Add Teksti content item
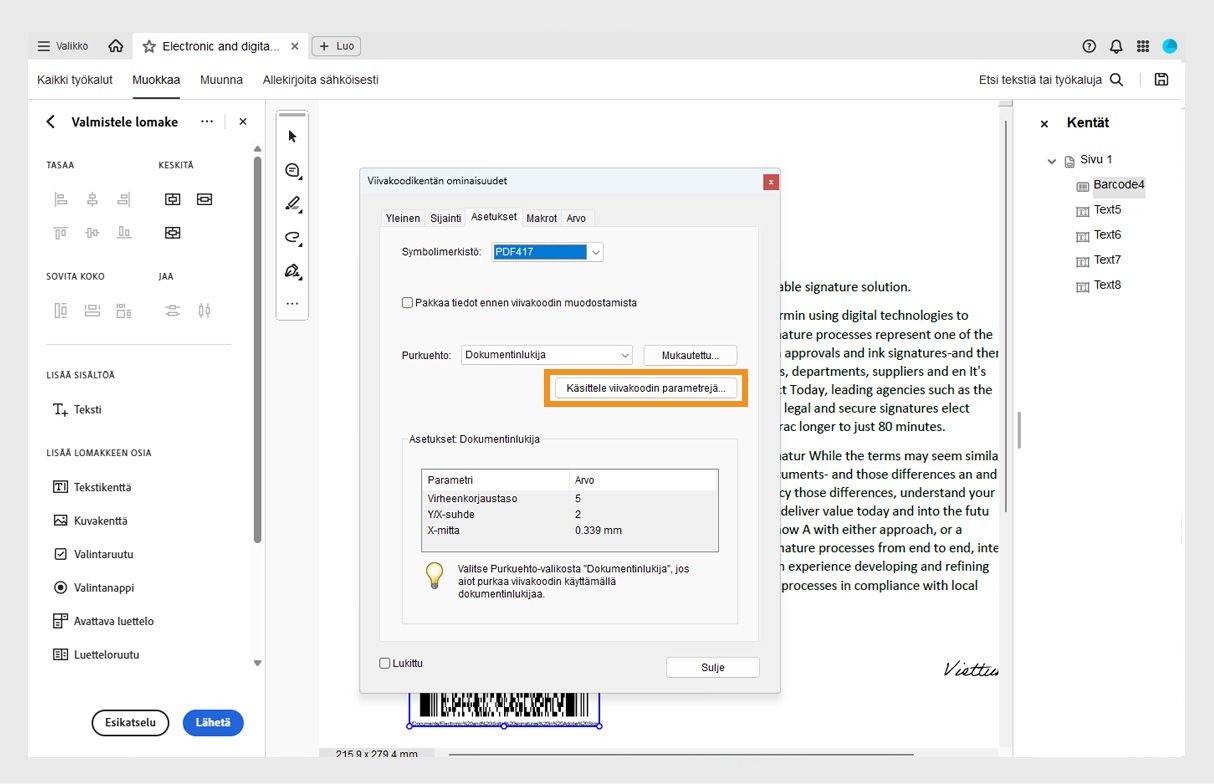 [x=77, y=409]
